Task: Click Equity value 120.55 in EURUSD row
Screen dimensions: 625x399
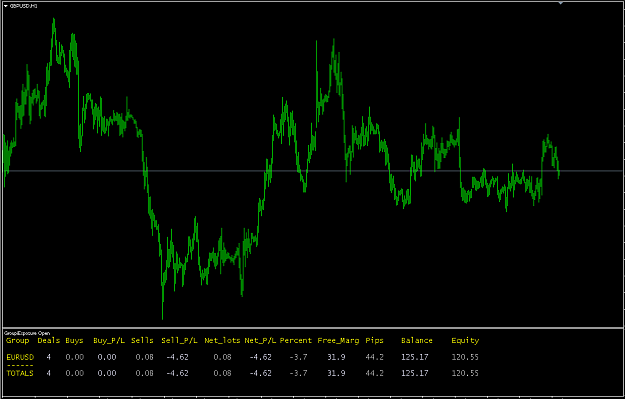Action: (465, 357)
